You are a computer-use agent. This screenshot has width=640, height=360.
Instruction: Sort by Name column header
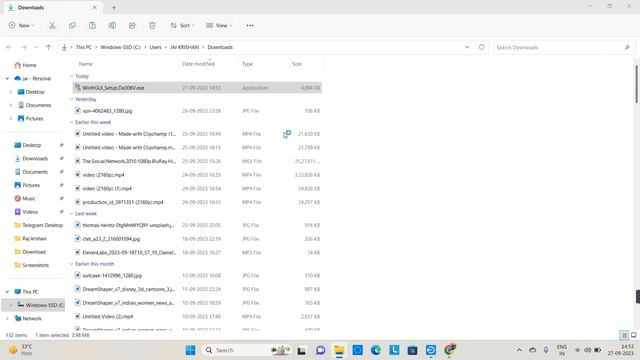pyautogui.click(x=86, y=64)
